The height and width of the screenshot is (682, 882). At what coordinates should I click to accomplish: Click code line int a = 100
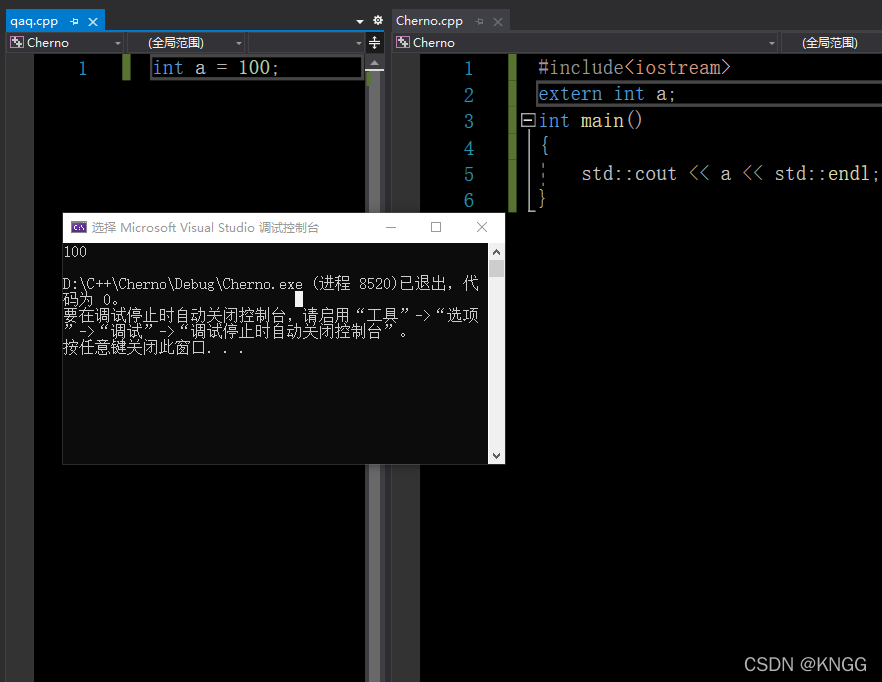216,68
